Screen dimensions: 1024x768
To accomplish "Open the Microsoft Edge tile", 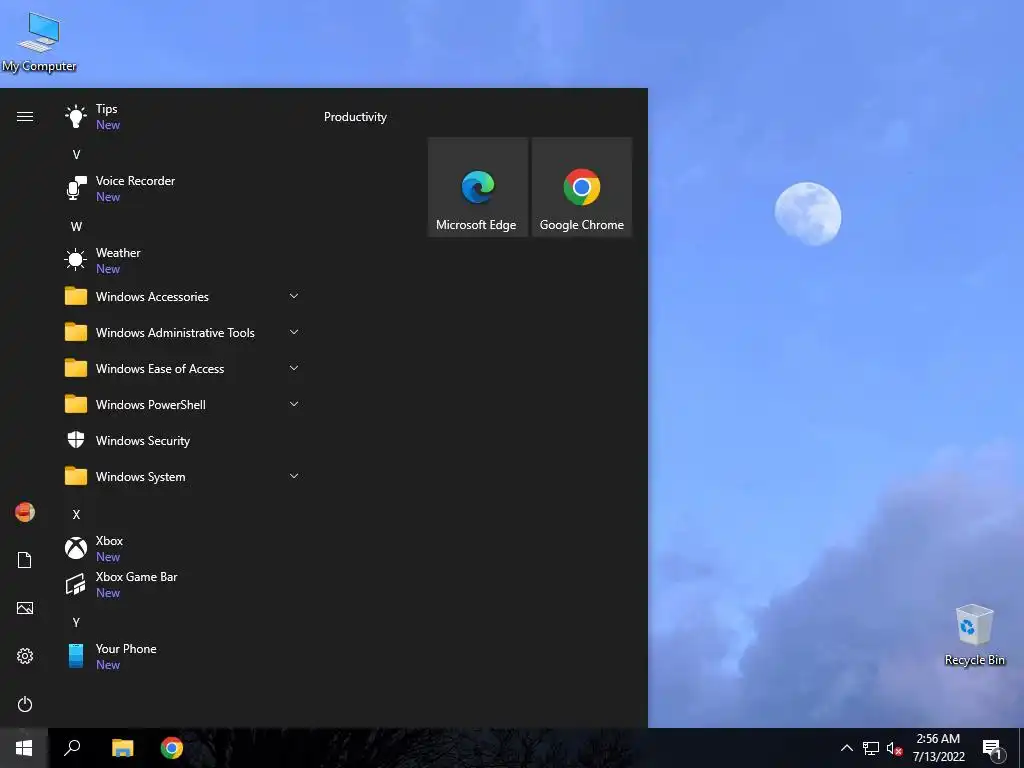I will [477, 187].
